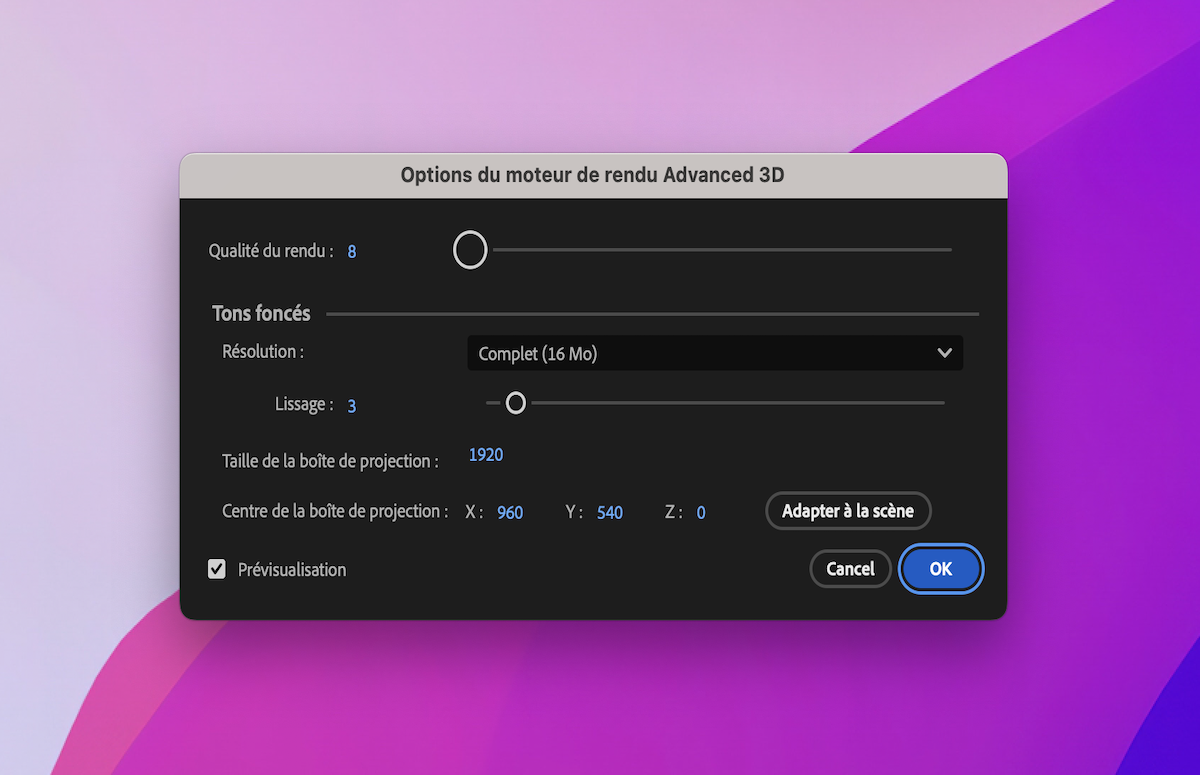
Task: Click the Tons foncés section header
Action: (x=261, y=312)
